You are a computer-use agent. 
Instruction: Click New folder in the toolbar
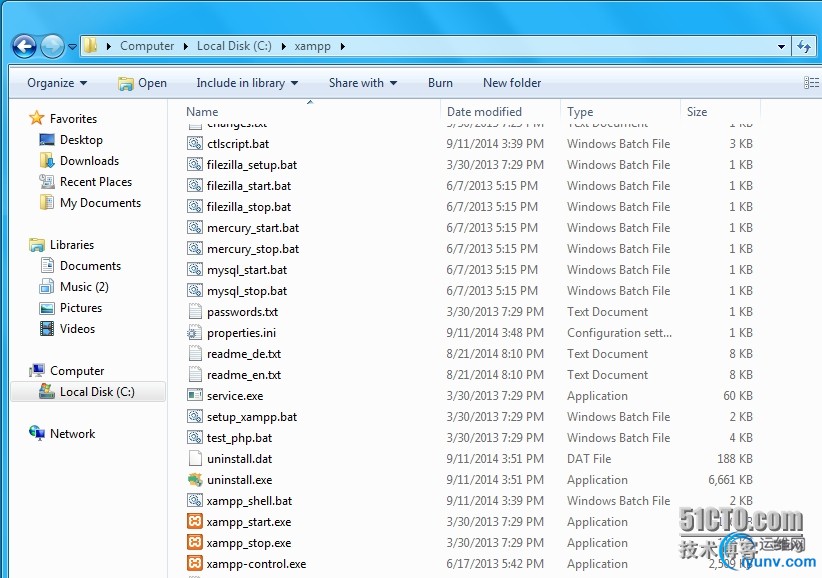click(512, 83)
